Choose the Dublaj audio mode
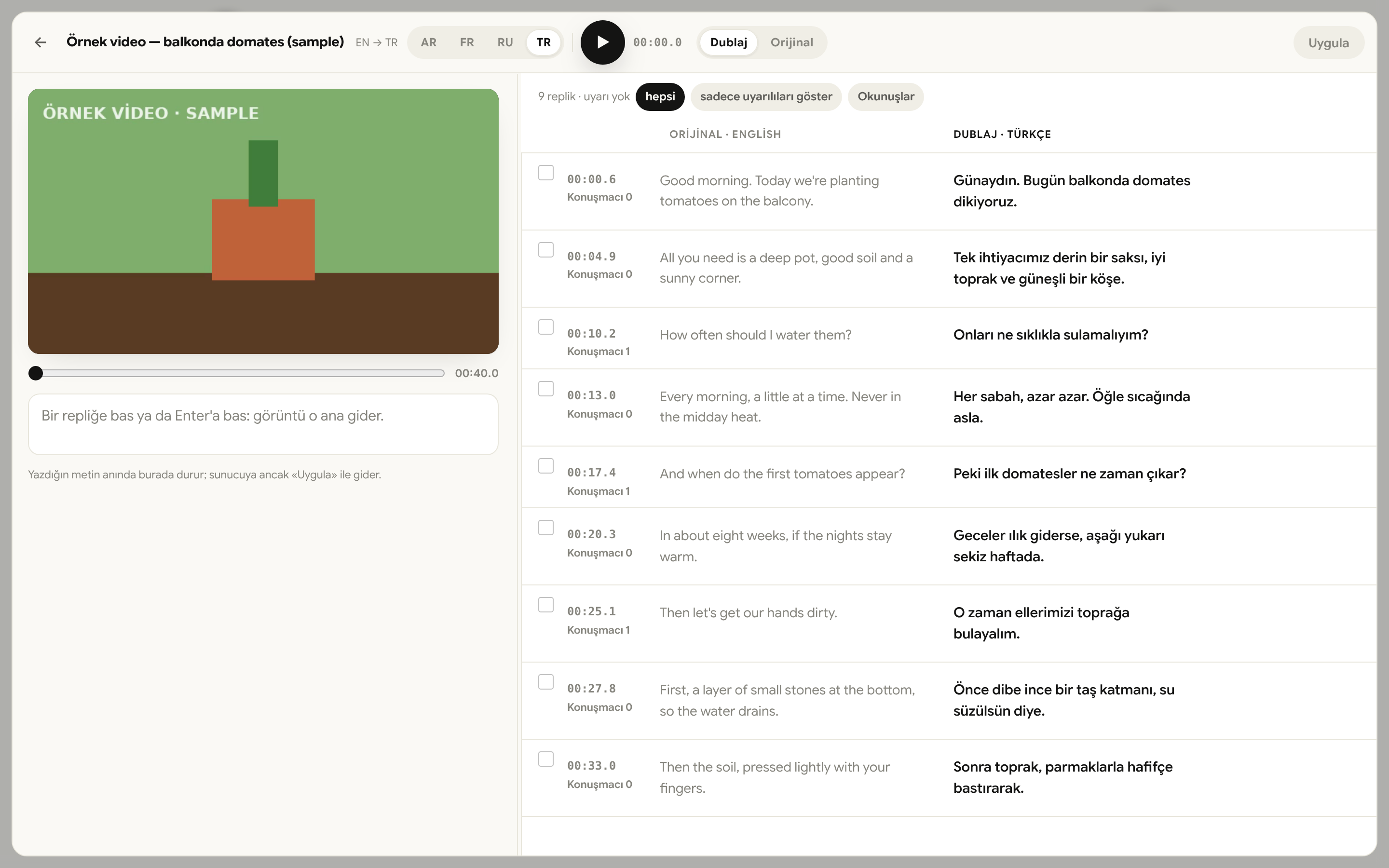Image resolution: width=1389 pixels, height=868 pixels. [728, 42]
